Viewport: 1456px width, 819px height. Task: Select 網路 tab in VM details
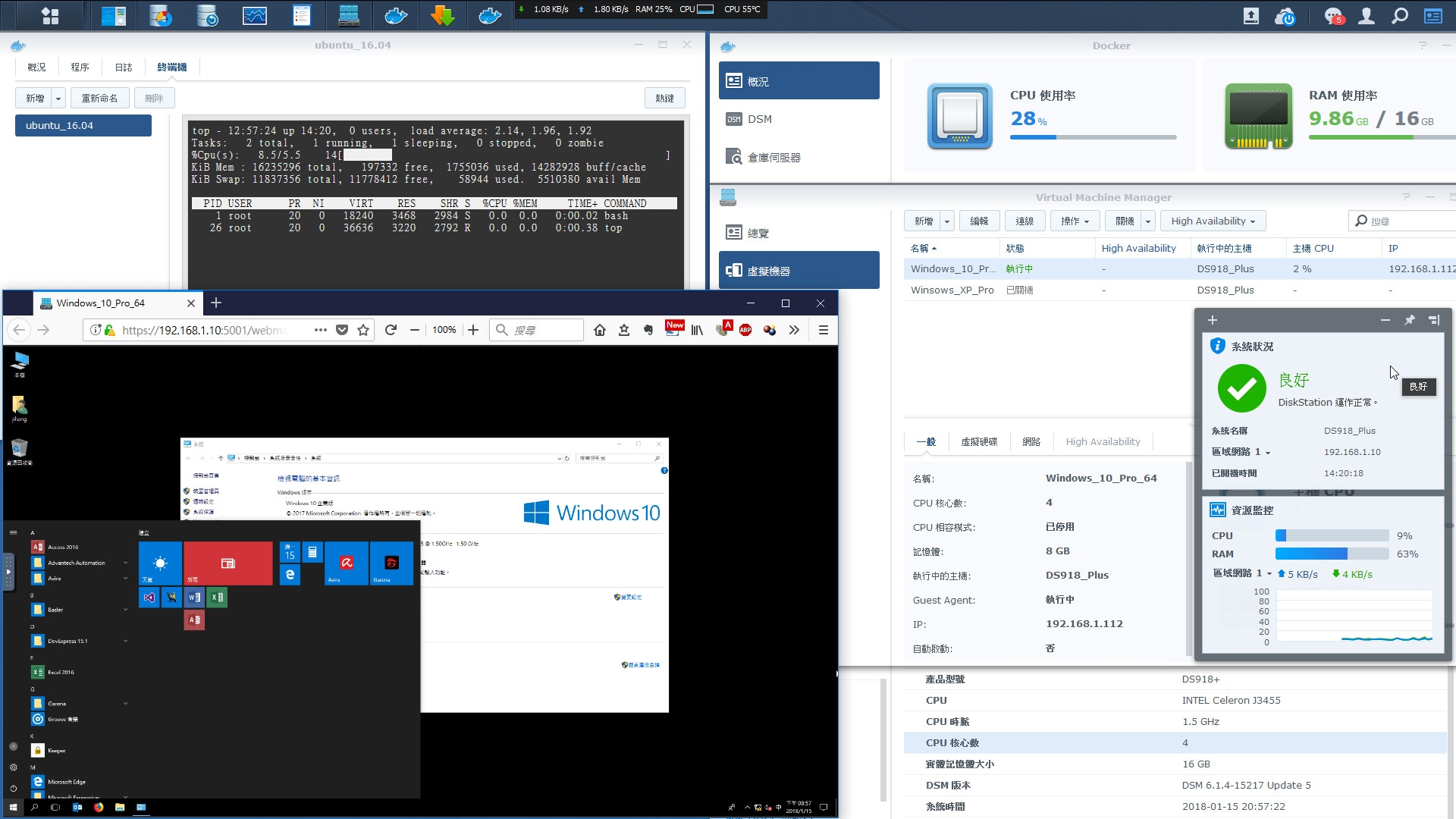coord(1031,441)
